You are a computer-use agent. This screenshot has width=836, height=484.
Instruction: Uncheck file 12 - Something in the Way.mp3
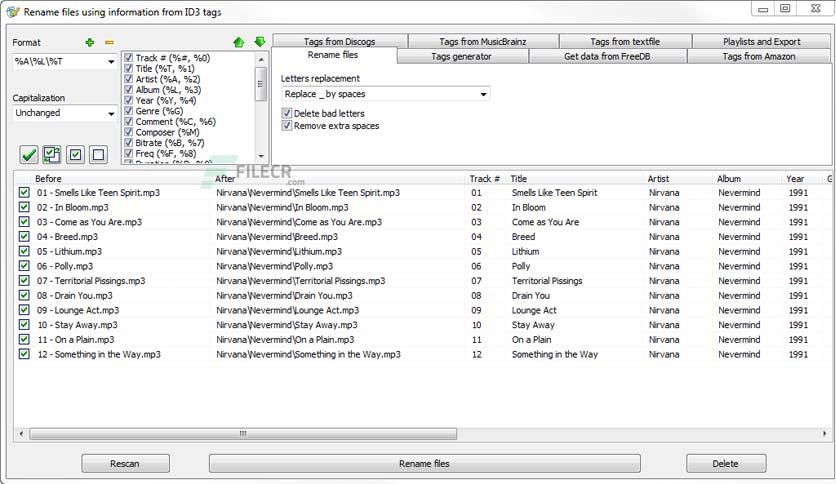point(24,354)
